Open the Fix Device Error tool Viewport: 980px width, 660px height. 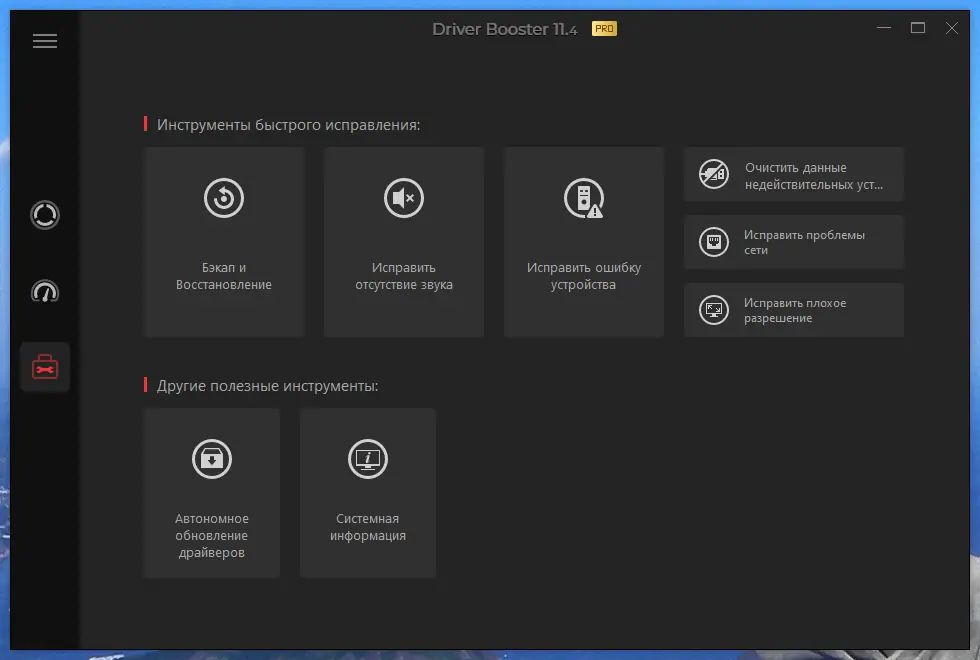(x=583, y=240)
